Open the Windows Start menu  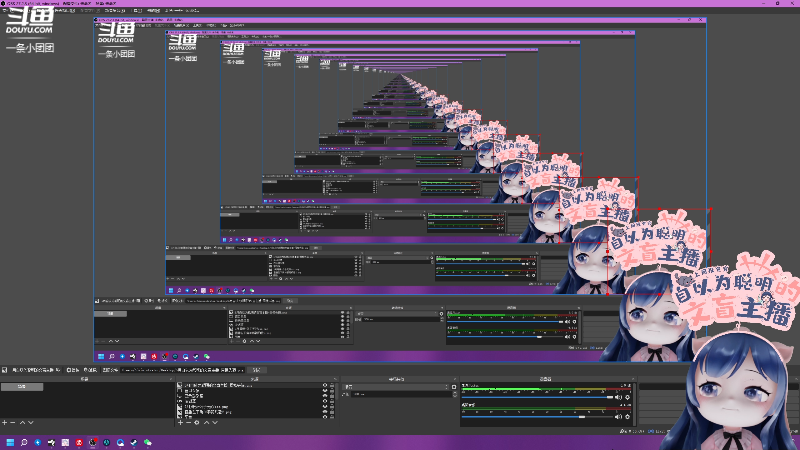10,442
